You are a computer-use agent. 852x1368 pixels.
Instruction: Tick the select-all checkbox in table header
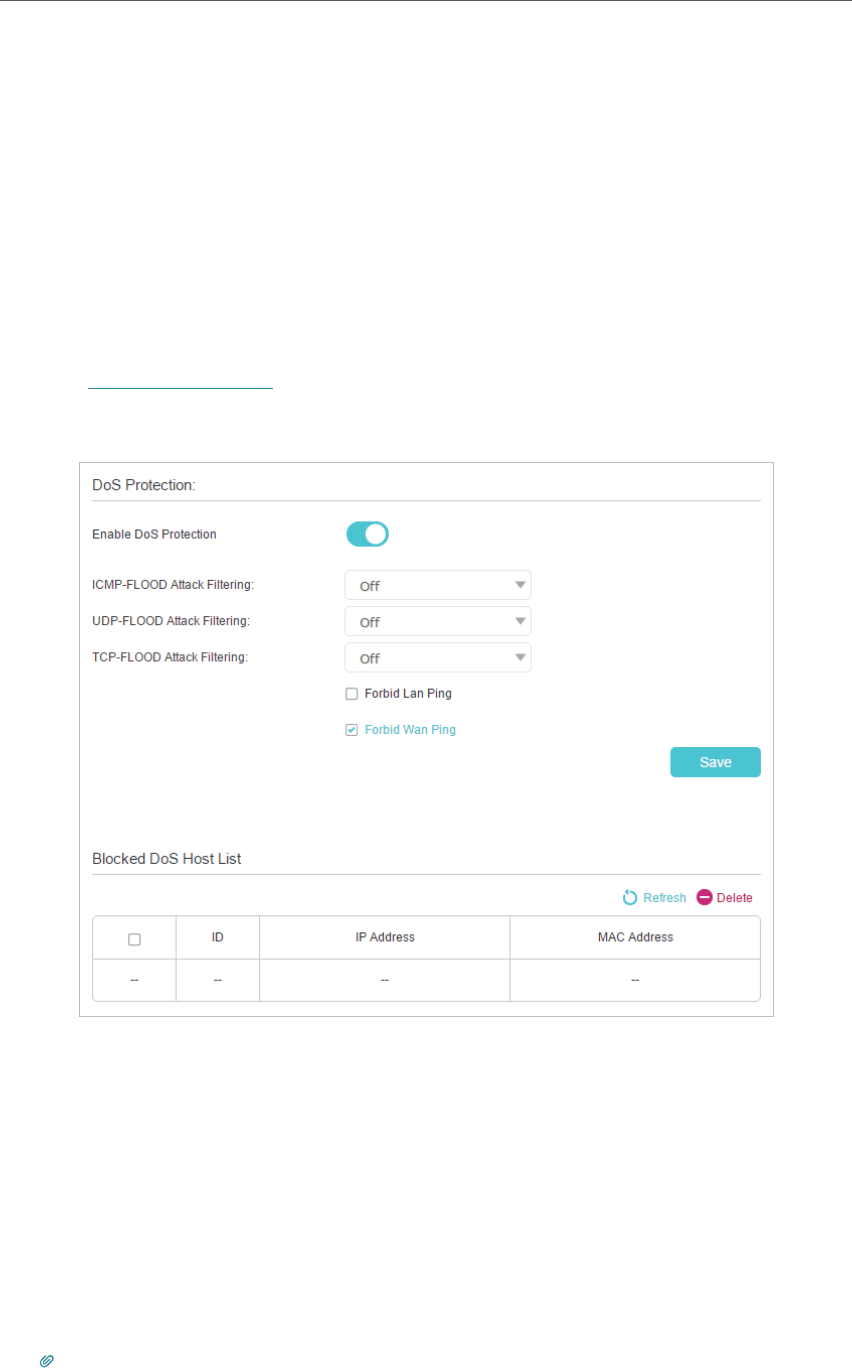(134, 939)
